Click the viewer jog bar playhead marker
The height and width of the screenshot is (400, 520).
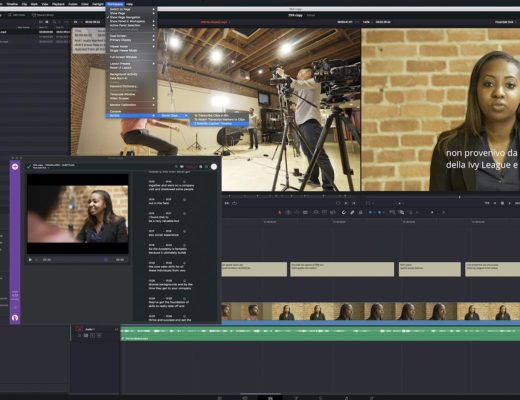pos(460,197)
